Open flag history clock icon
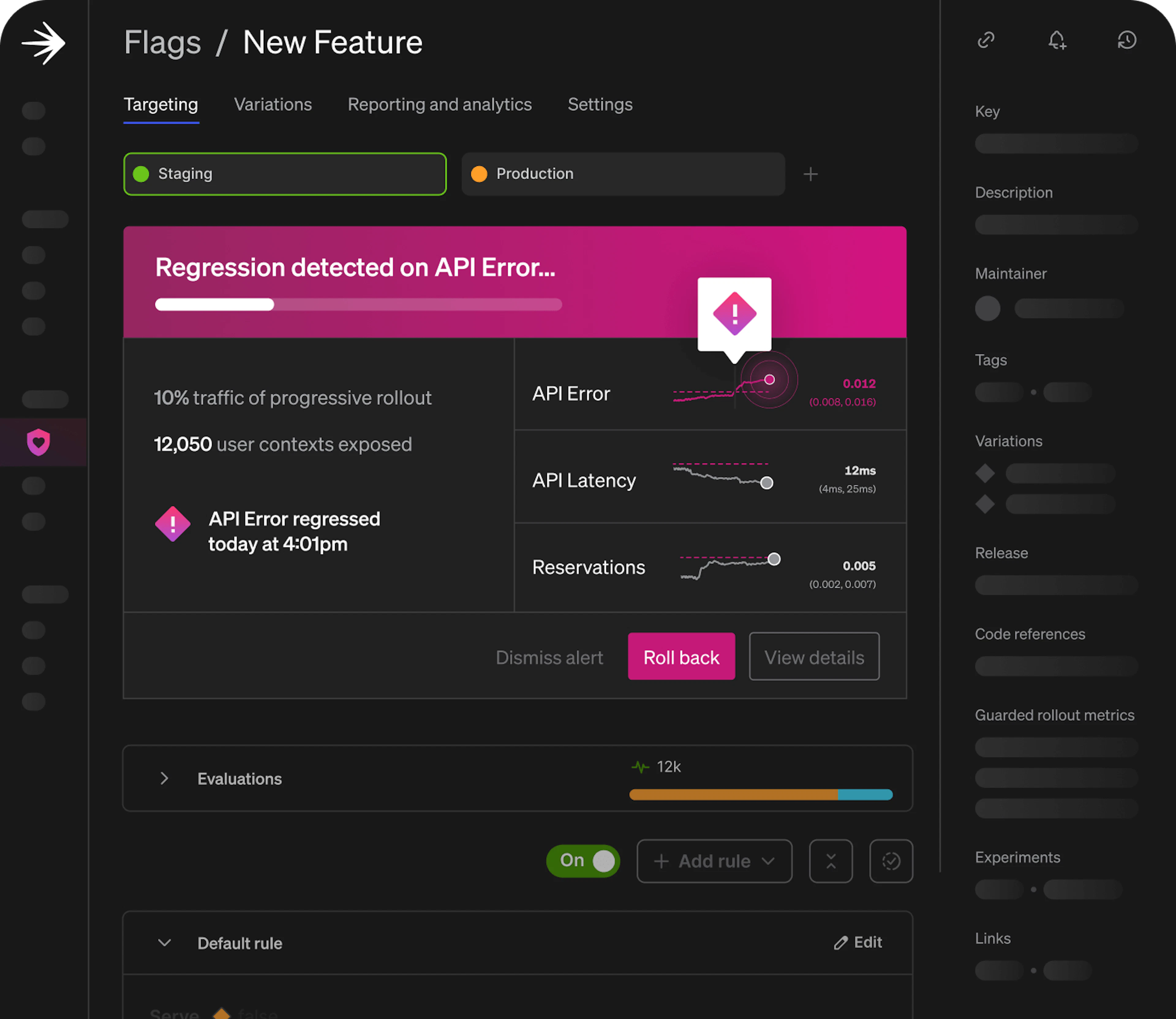 tap(1126, 40)
